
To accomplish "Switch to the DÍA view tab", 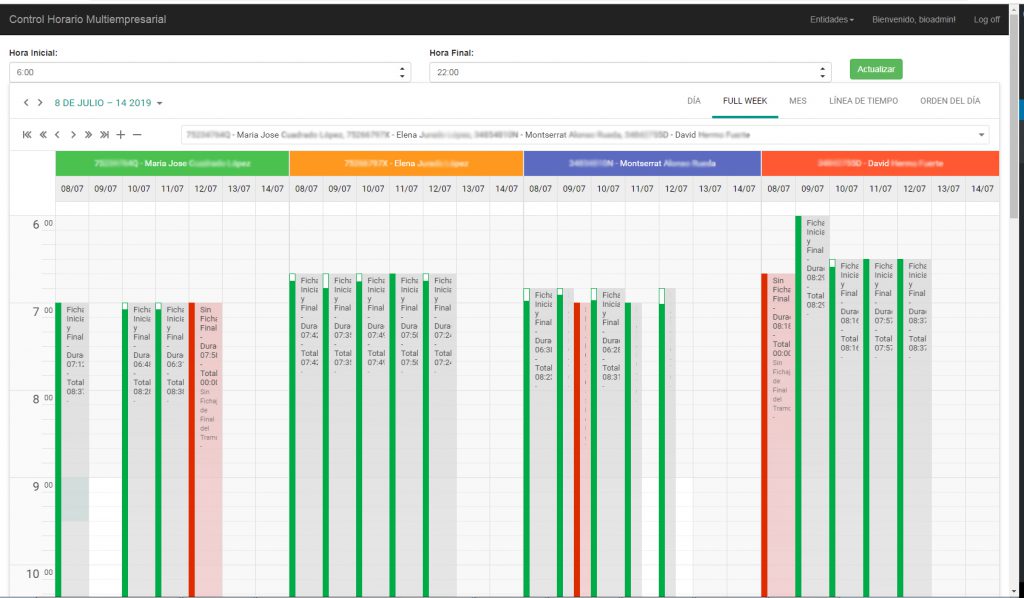I will [x=694, y=101].
